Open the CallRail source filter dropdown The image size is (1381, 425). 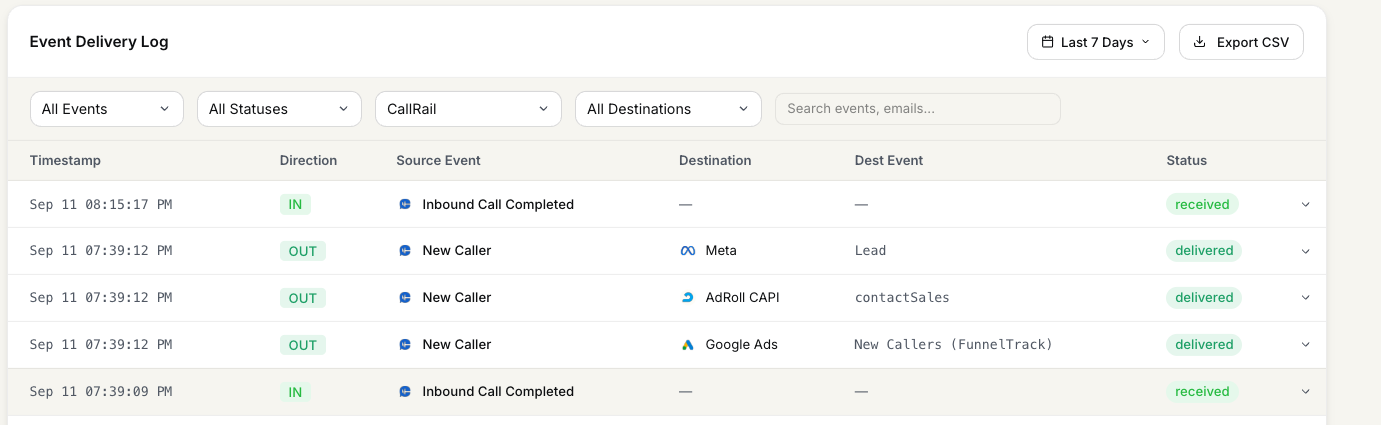tap(468, 109)
